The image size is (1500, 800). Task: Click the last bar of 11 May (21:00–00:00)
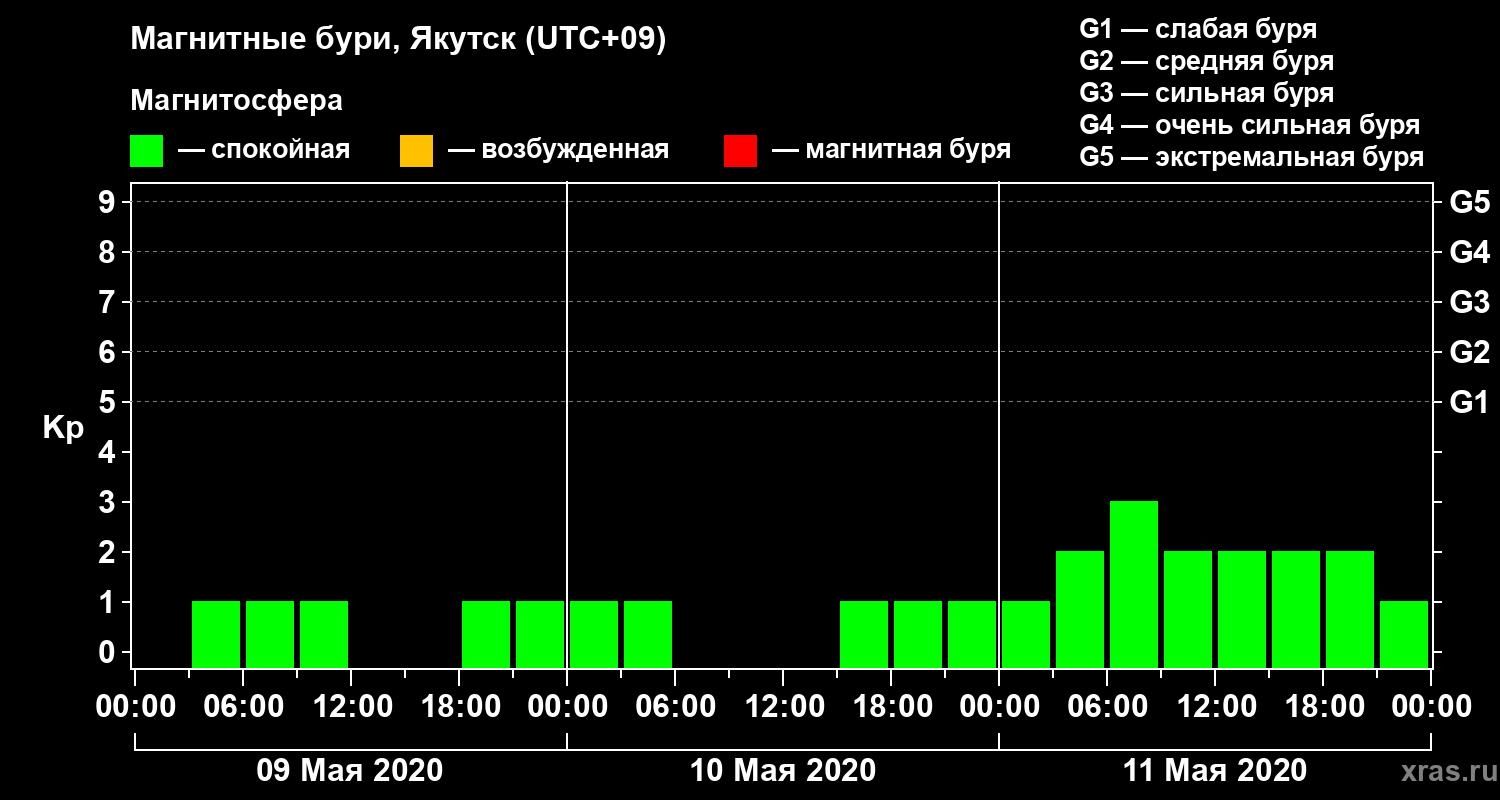[x=1404, y=634]
